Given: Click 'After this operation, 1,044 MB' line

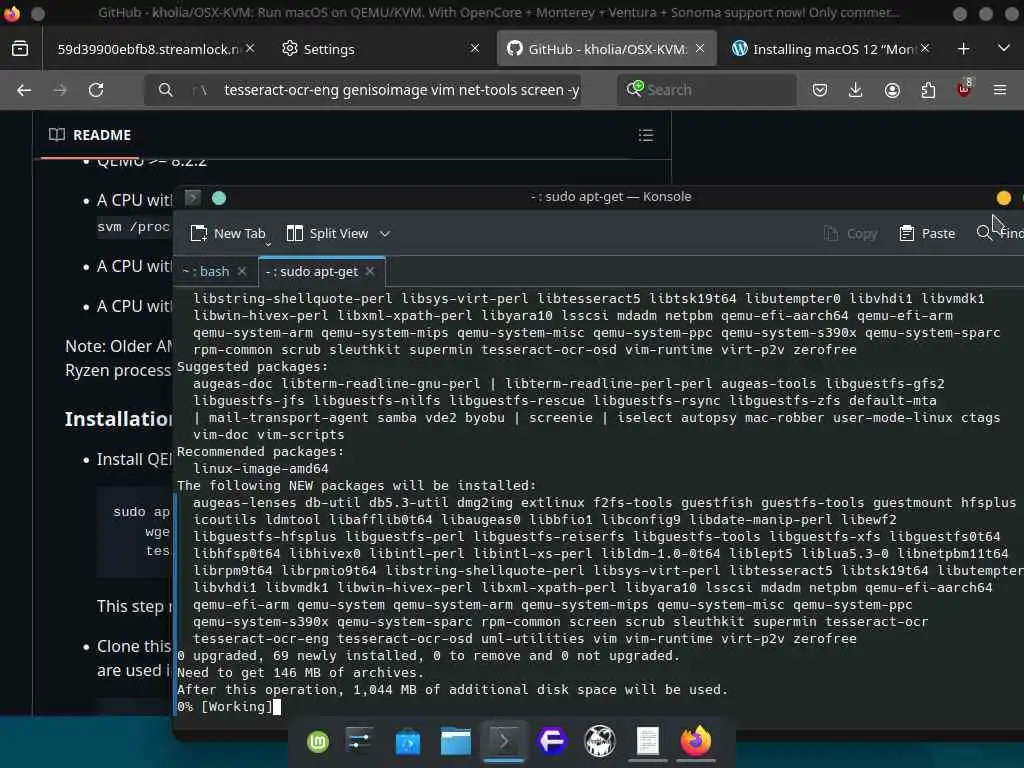Looking at the screenshot, I should [x=452, y=690].
